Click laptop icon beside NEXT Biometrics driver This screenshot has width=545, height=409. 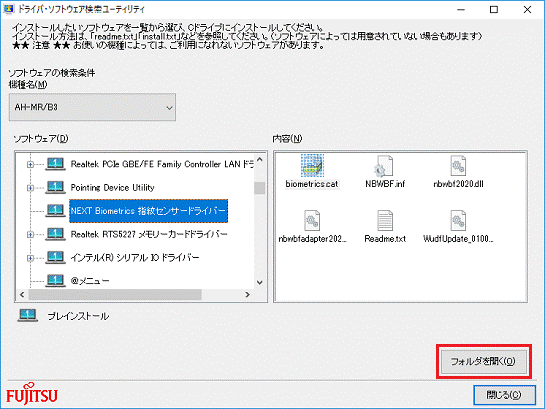coord(55,211)
